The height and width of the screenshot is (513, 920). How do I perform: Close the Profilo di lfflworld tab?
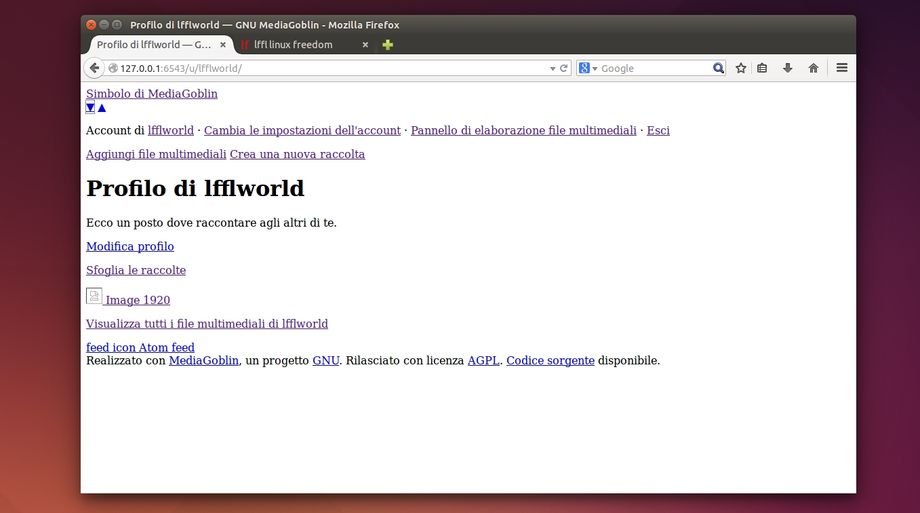point(223,45)
